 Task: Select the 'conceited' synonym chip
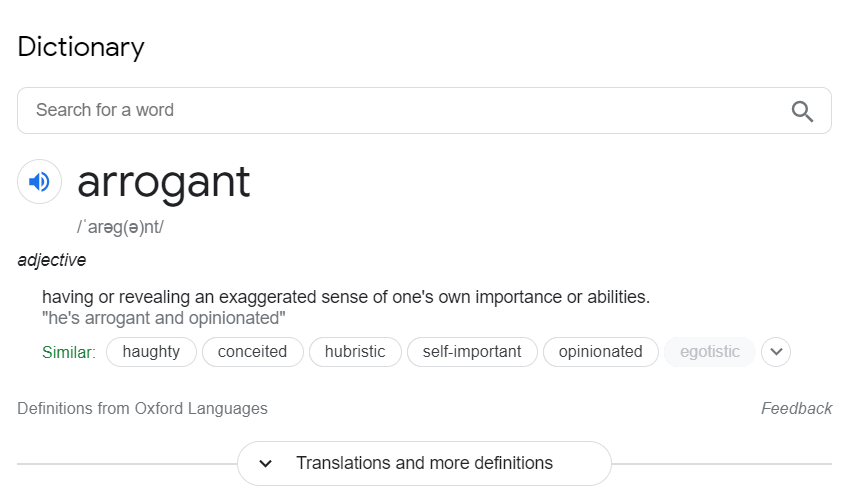click(252, 352)
